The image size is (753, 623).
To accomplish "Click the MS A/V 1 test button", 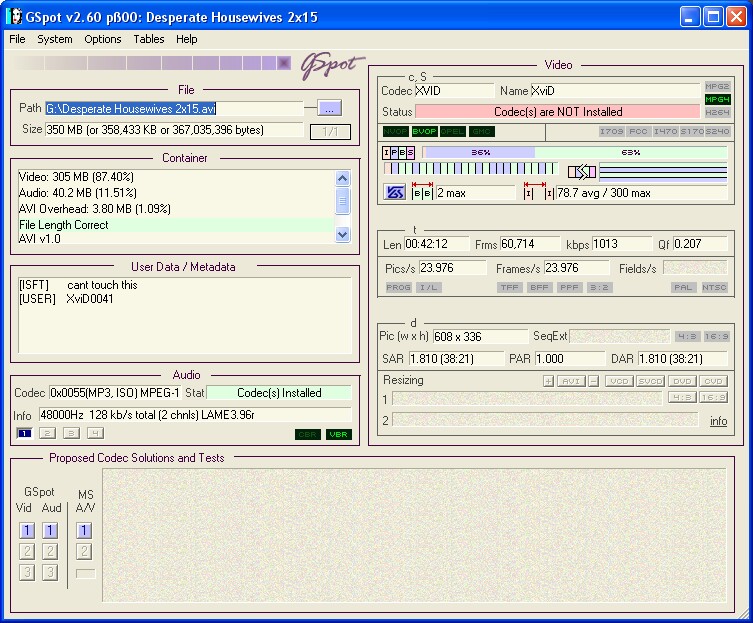I will pyautogui.click(x=84, y=530).
